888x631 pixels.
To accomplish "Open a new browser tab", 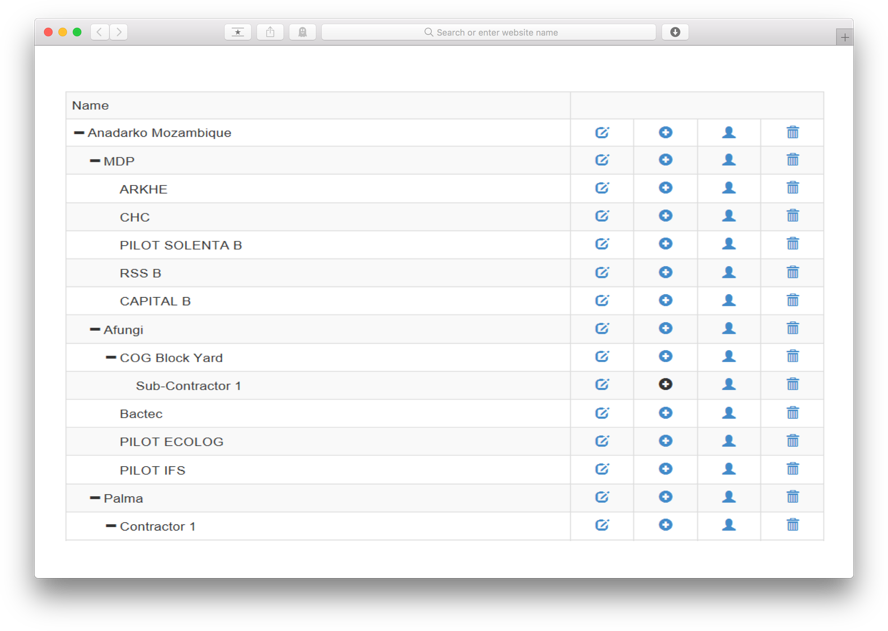I will (x=844, y=37).
